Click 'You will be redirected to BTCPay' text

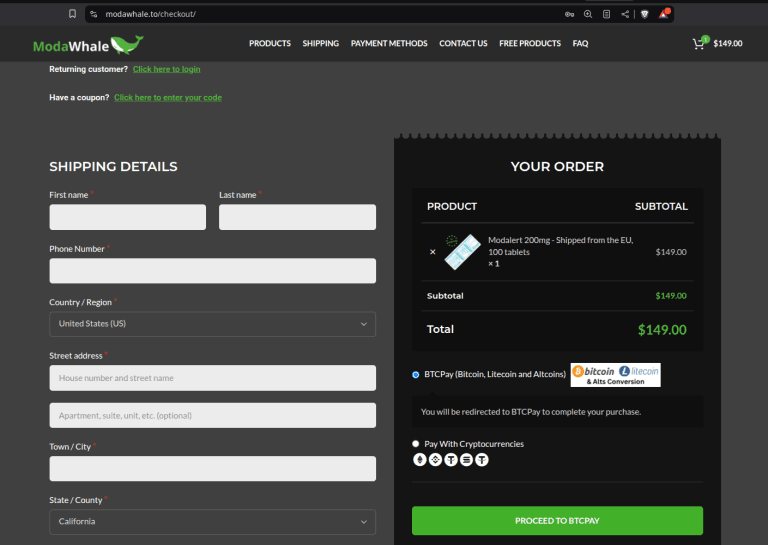pos(531,412)
